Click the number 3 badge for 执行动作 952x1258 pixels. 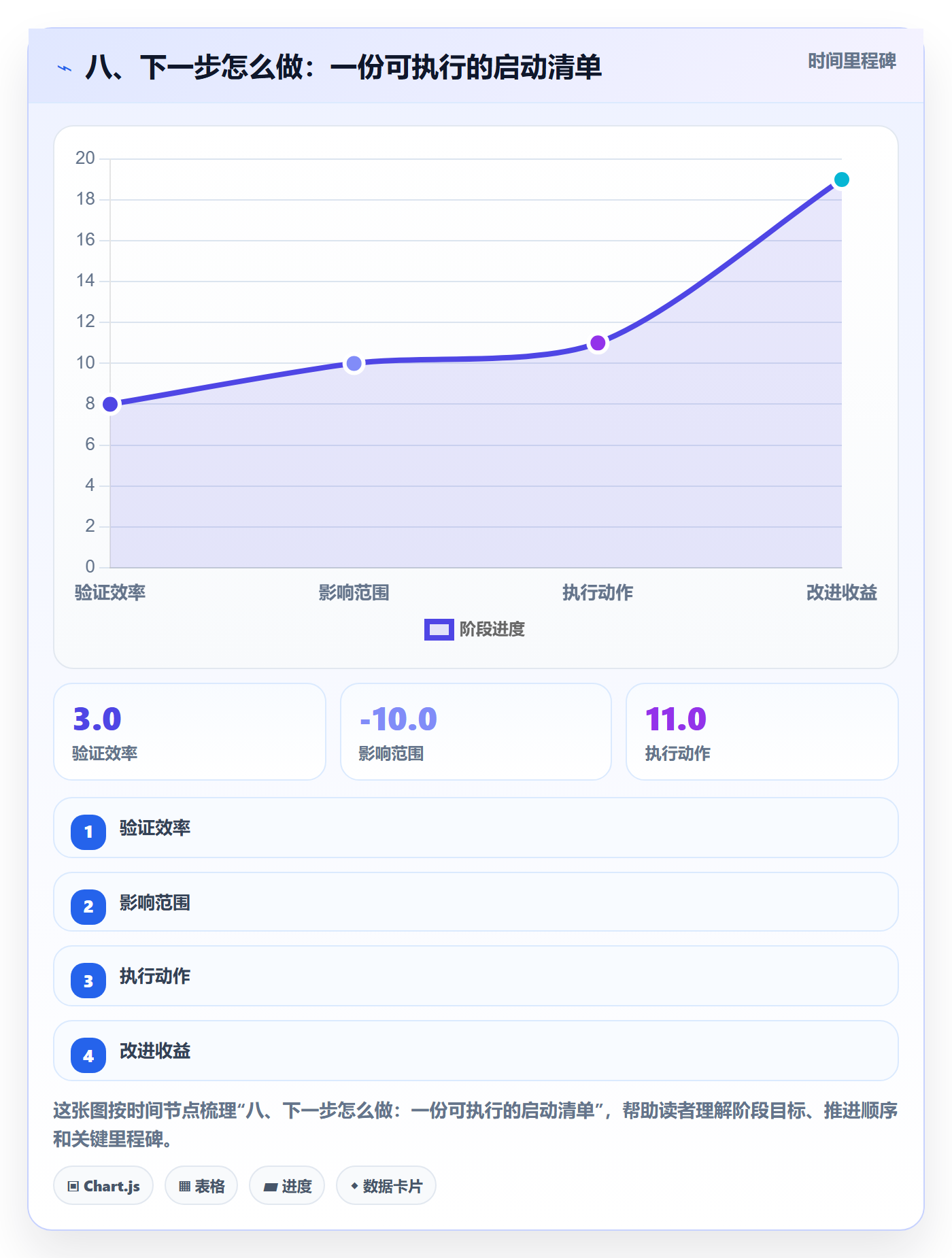tap(88, 981)
